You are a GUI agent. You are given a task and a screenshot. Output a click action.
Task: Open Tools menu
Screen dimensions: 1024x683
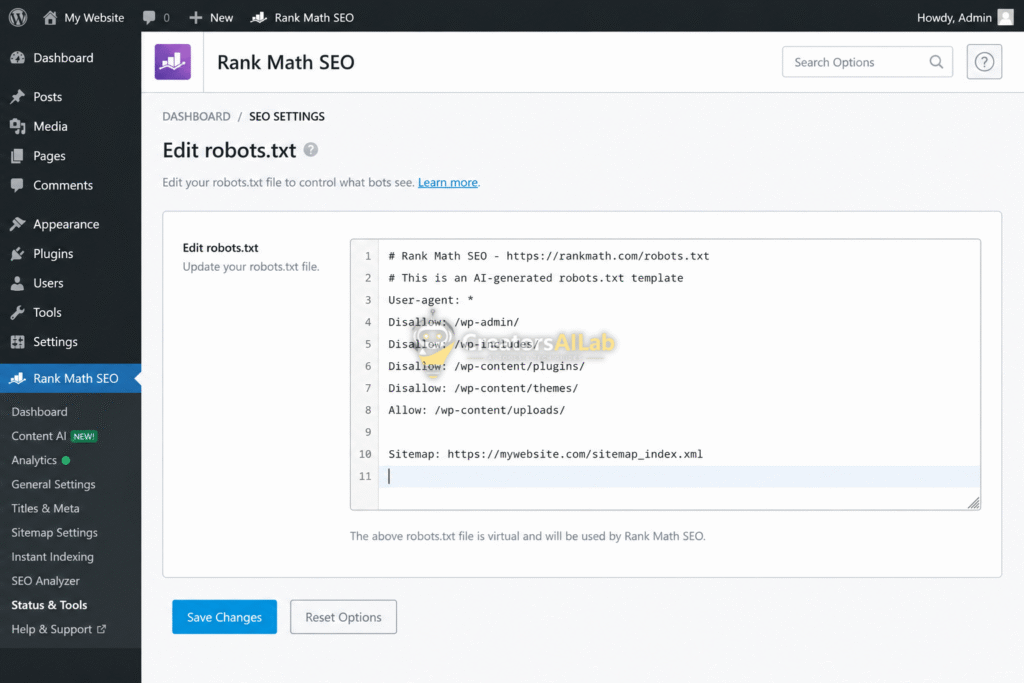click(x=47, y=312)
